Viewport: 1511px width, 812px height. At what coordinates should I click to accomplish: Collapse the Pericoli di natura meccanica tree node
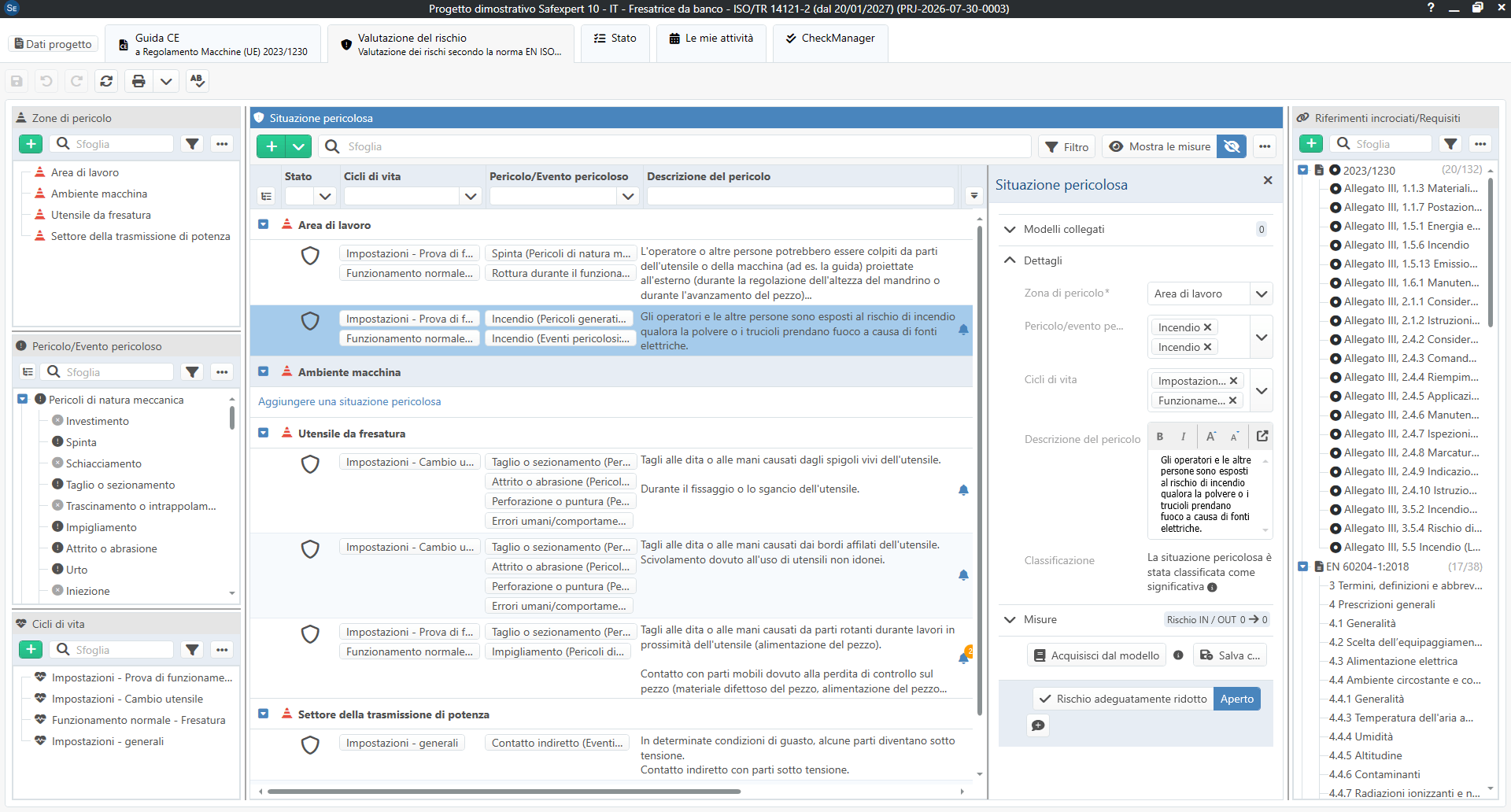point(23,400)
